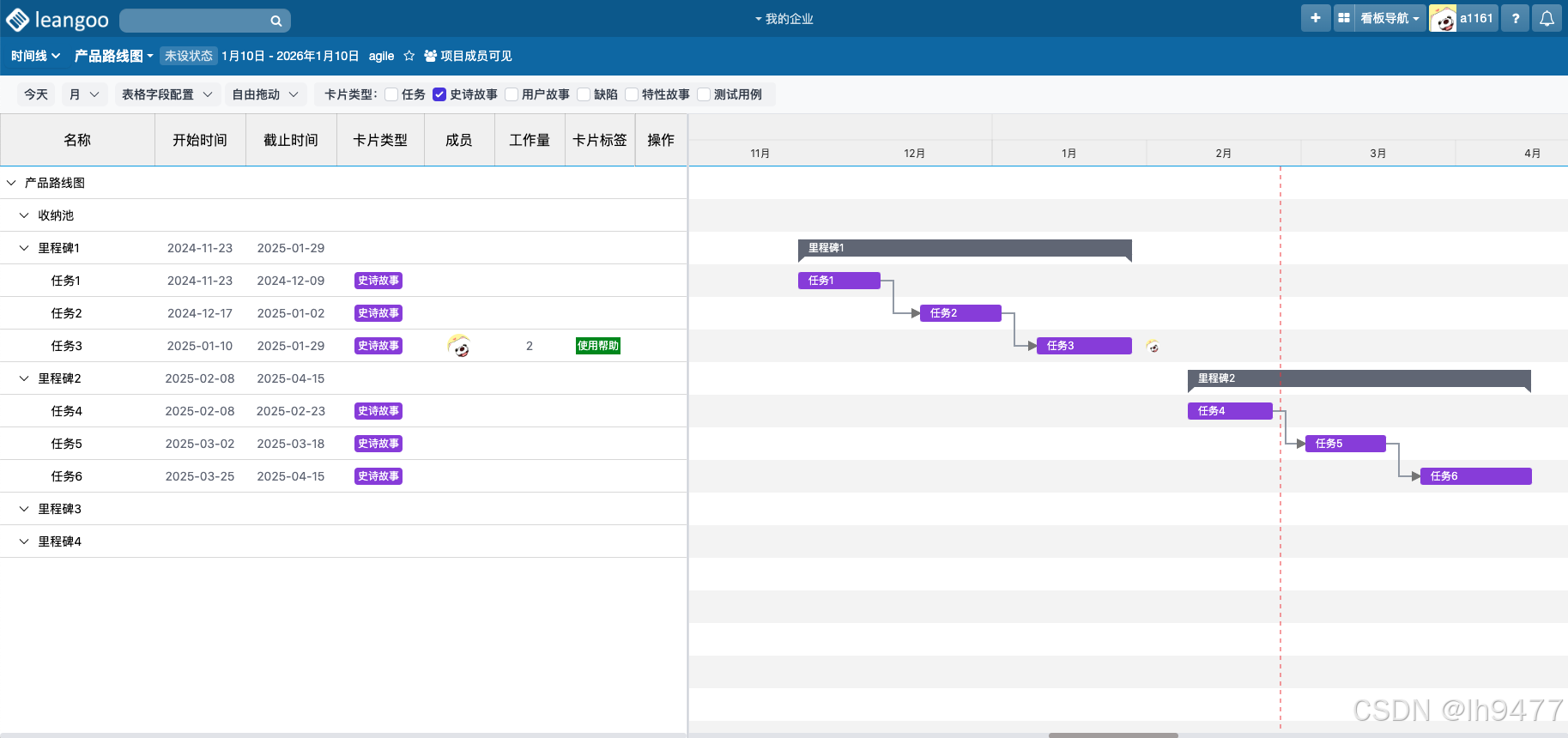Click the 任务5 bar in the Gantt chart

tap(1345, 444)
